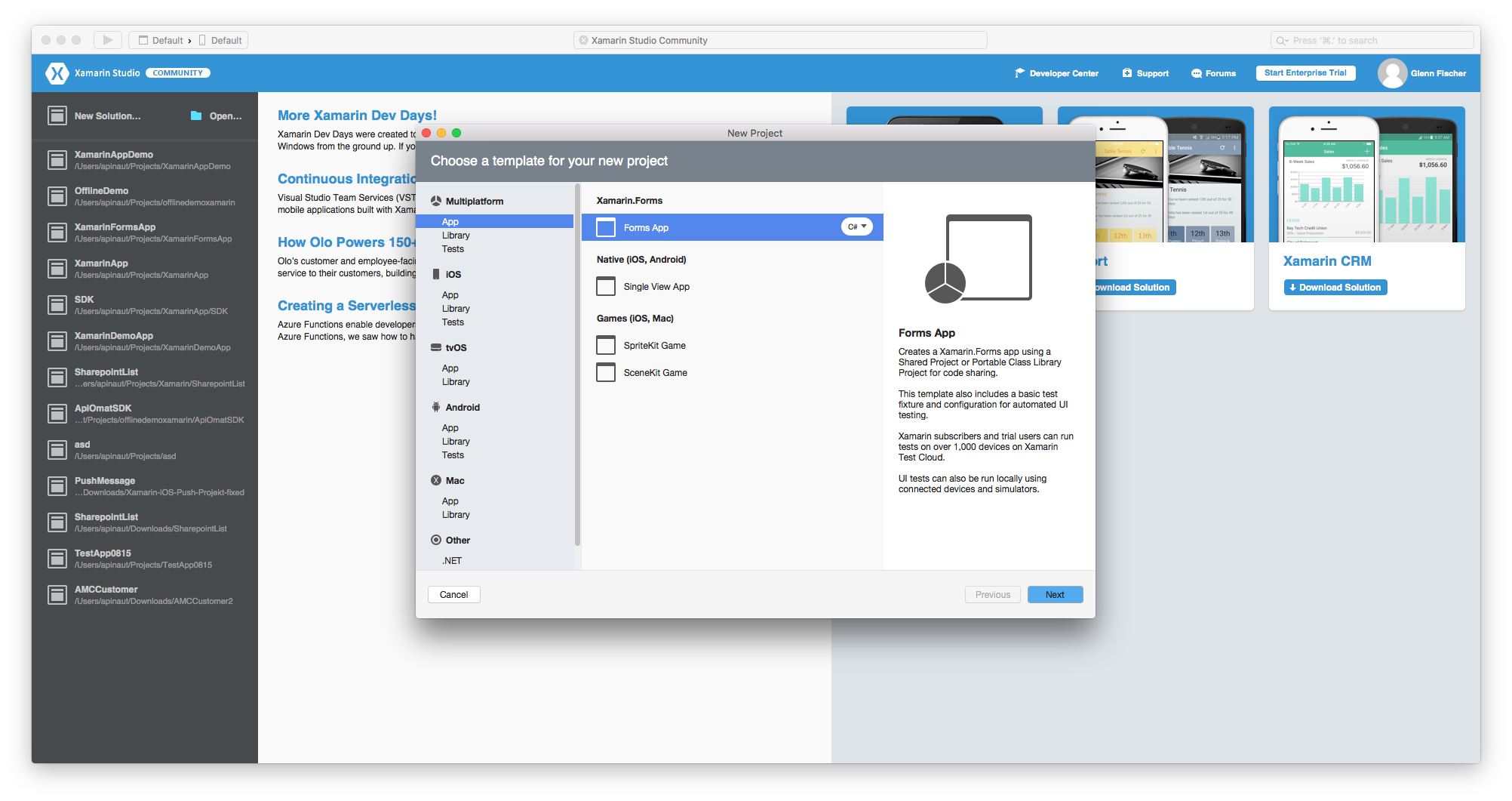Open SDK recent solution icon
1512x801 pixels.
(x=57, y=305)
